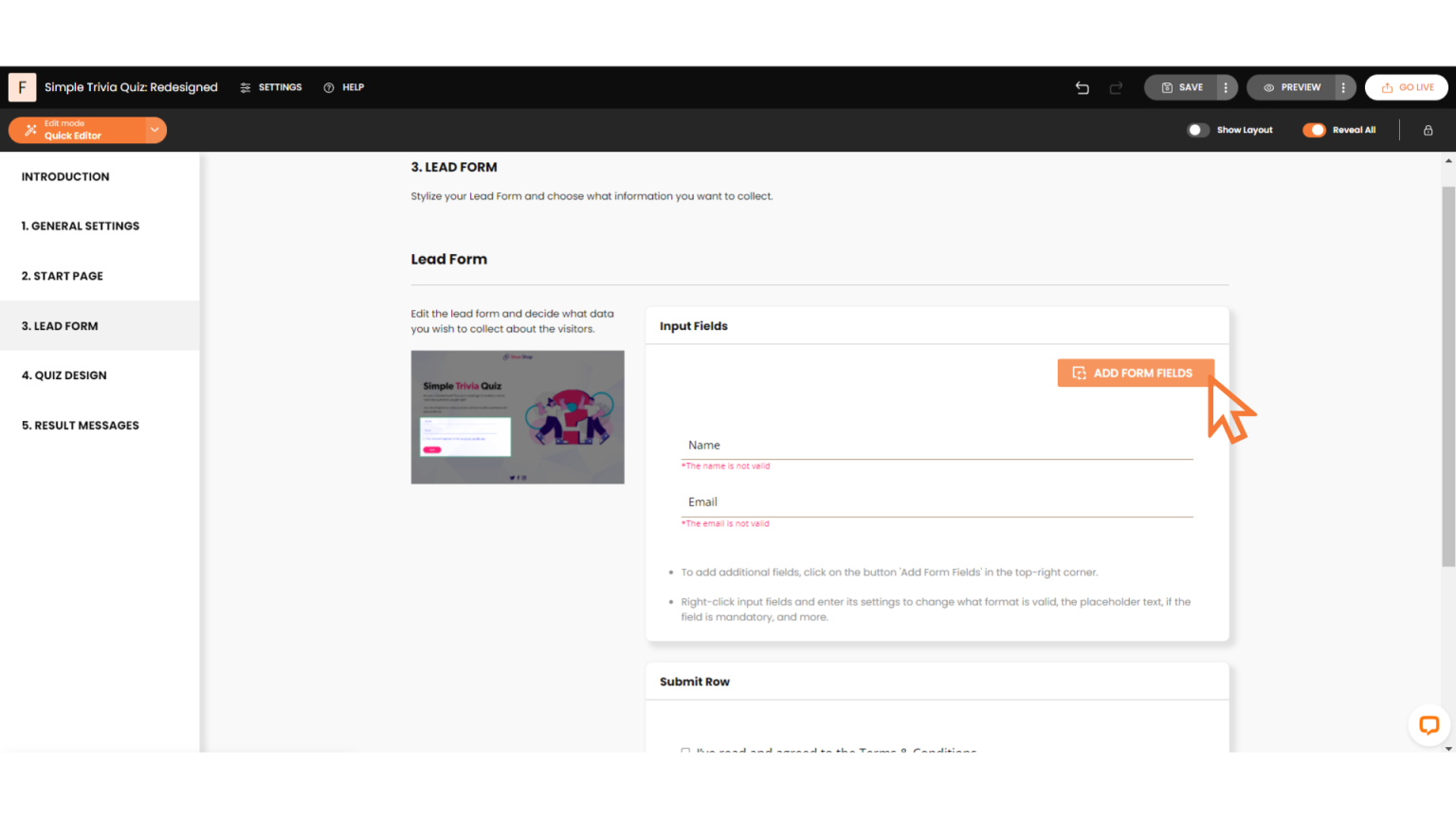Open the Help menu
Image resolution: width=1456 pixels, height=819 pixels.
[344, 87]
